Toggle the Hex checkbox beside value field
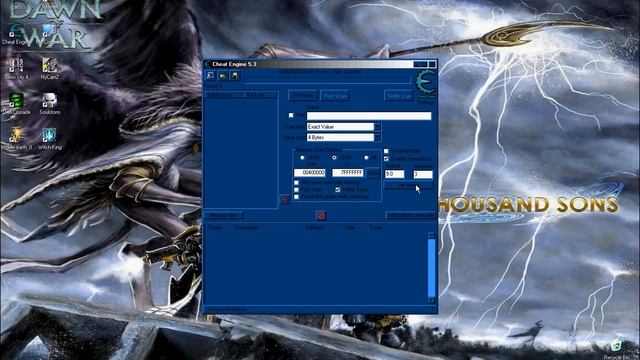640x360 pixels. 291,116
